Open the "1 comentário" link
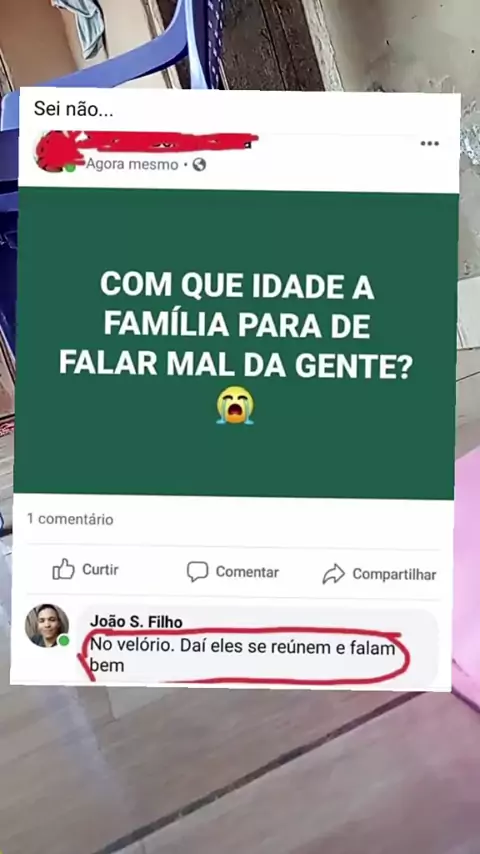 70,519
